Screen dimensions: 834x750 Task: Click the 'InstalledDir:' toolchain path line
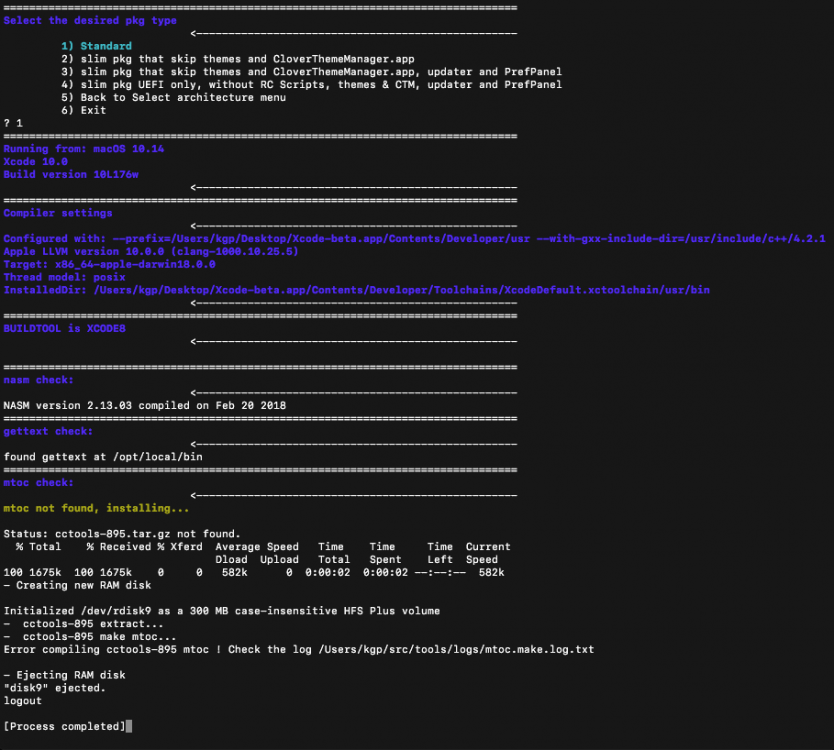356,290
